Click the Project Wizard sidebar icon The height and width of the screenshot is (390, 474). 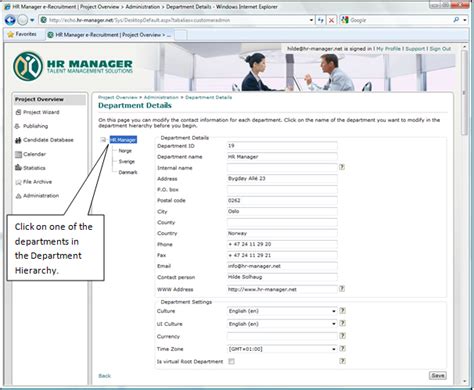(x=18, y=112)
